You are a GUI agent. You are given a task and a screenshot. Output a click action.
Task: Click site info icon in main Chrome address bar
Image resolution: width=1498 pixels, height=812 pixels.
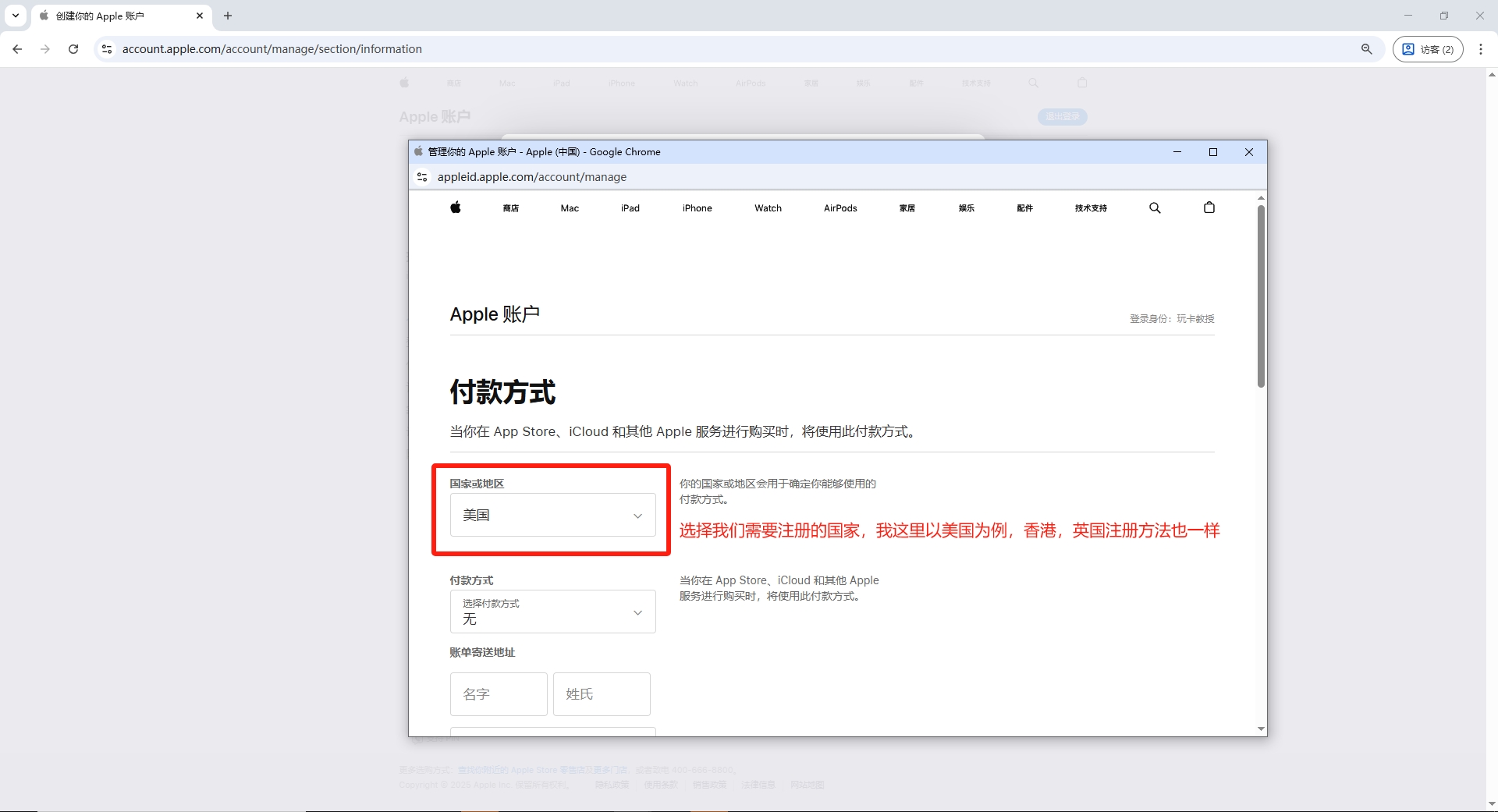(107, 49)
